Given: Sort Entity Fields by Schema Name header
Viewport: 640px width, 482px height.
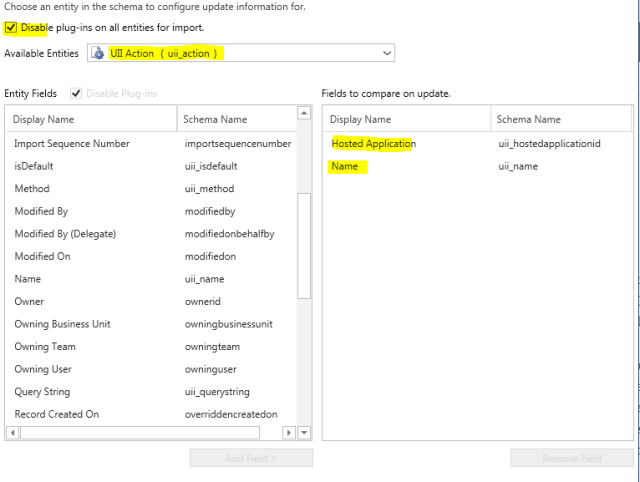Looking at the screenshot, I should click(x=237, y=119).
